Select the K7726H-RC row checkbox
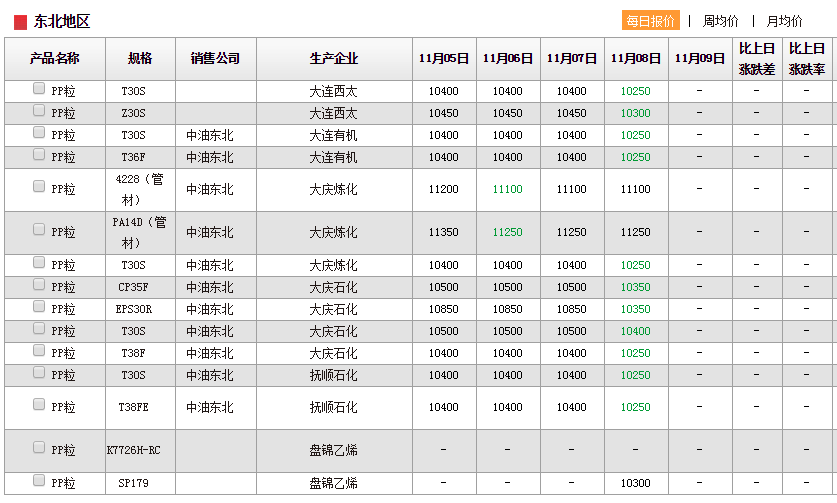837x503 pixels. point(38,447)
